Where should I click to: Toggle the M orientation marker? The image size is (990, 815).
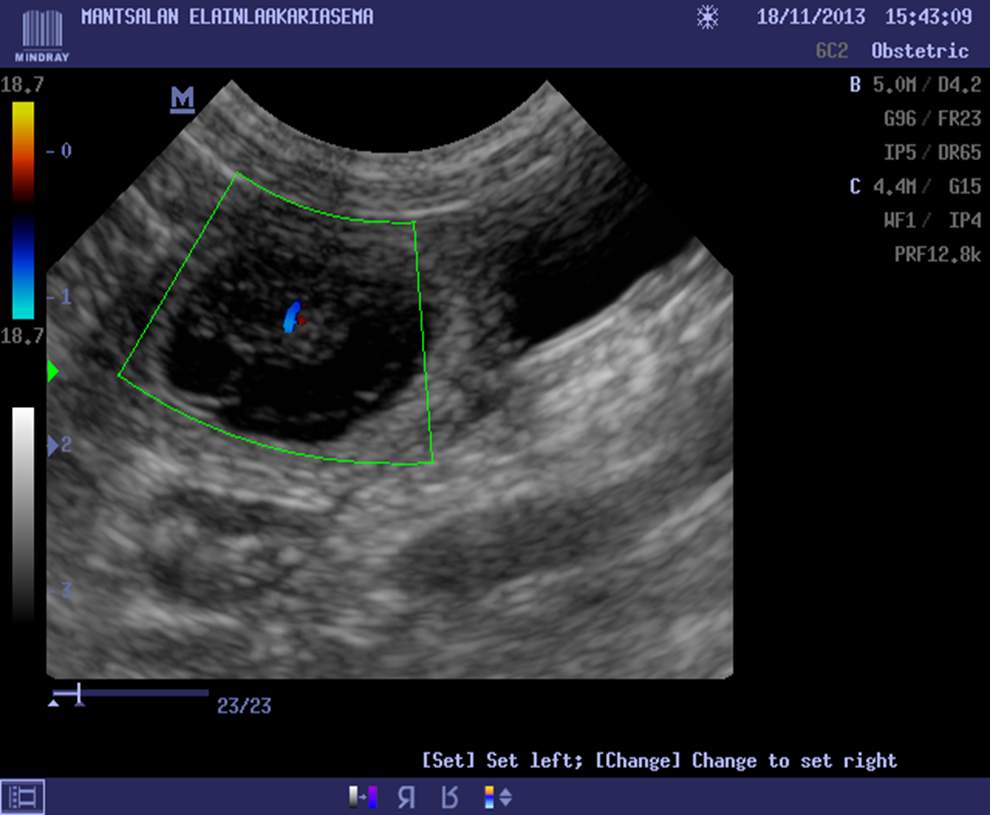181,98
